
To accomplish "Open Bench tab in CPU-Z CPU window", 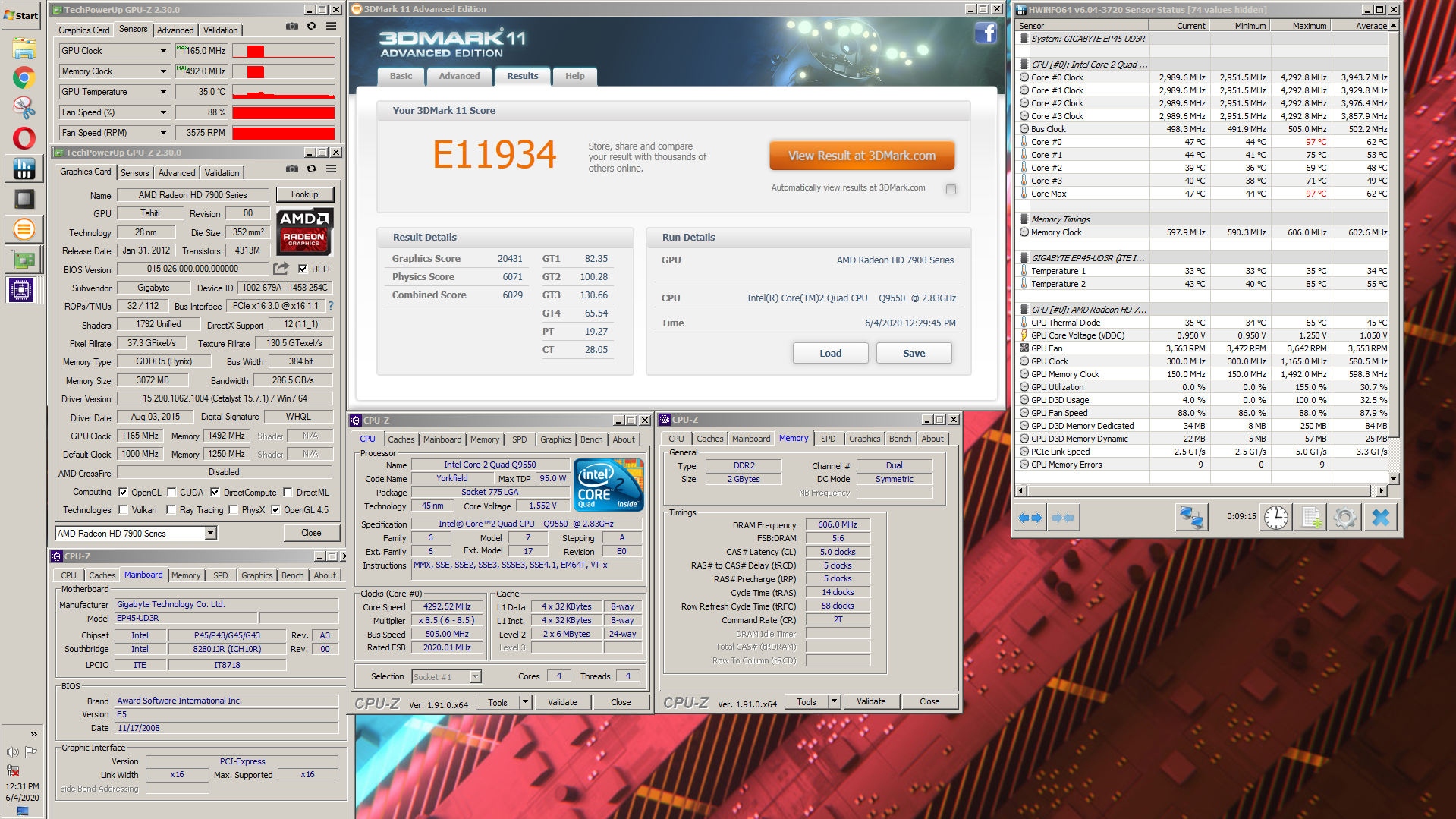I will point(591,439).
